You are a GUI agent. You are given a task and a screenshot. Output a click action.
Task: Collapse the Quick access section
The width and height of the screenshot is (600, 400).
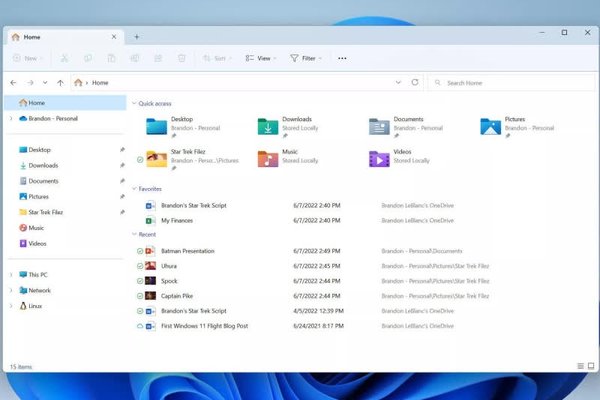[x=134, y=103]
